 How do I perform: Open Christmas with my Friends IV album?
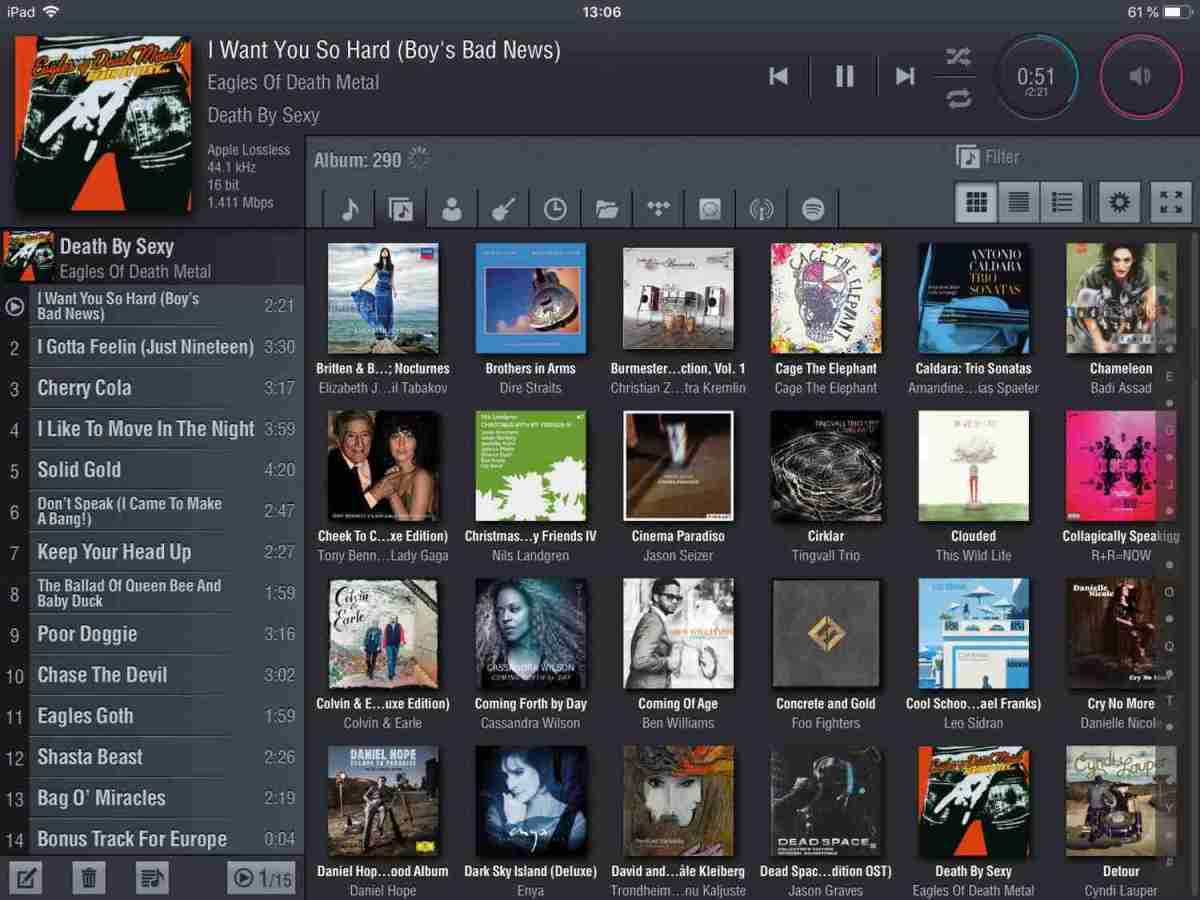531,465
